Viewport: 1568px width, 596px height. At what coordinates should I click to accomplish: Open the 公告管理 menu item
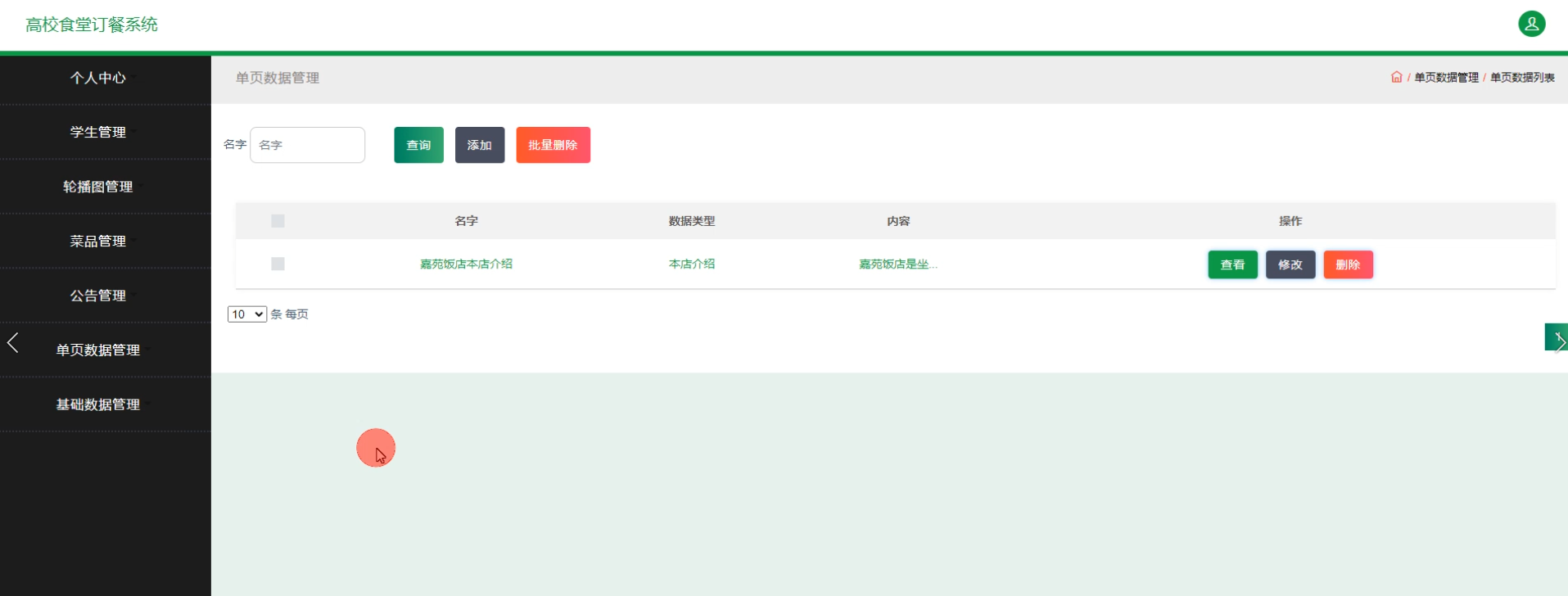(98, 296)
